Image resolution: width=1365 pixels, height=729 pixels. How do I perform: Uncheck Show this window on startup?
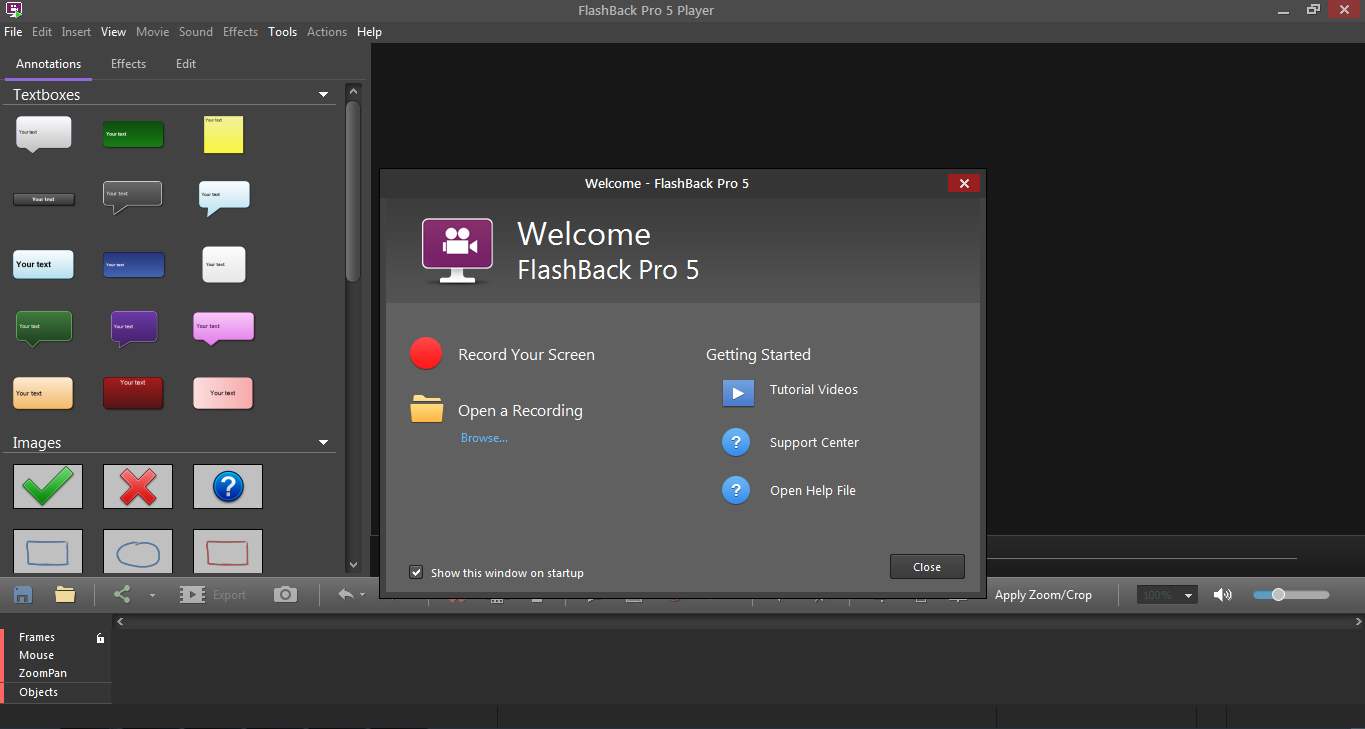point(416,572)
